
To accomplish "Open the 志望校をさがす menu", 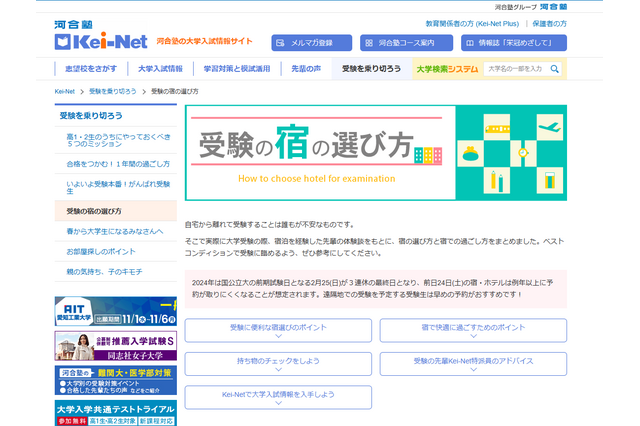I will pos(91,69).
